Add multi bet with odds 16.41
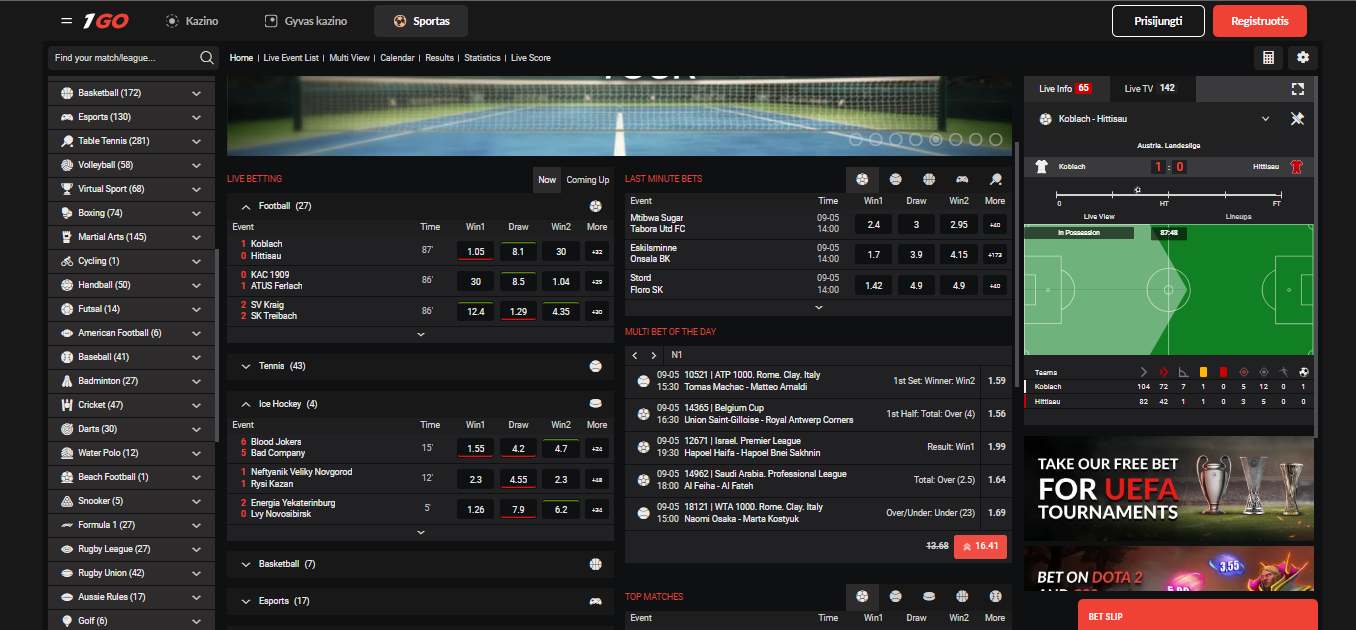Image resolution: width=1356 pixels, height=630 pixels. pyautogui.click(x=980, y=547)
